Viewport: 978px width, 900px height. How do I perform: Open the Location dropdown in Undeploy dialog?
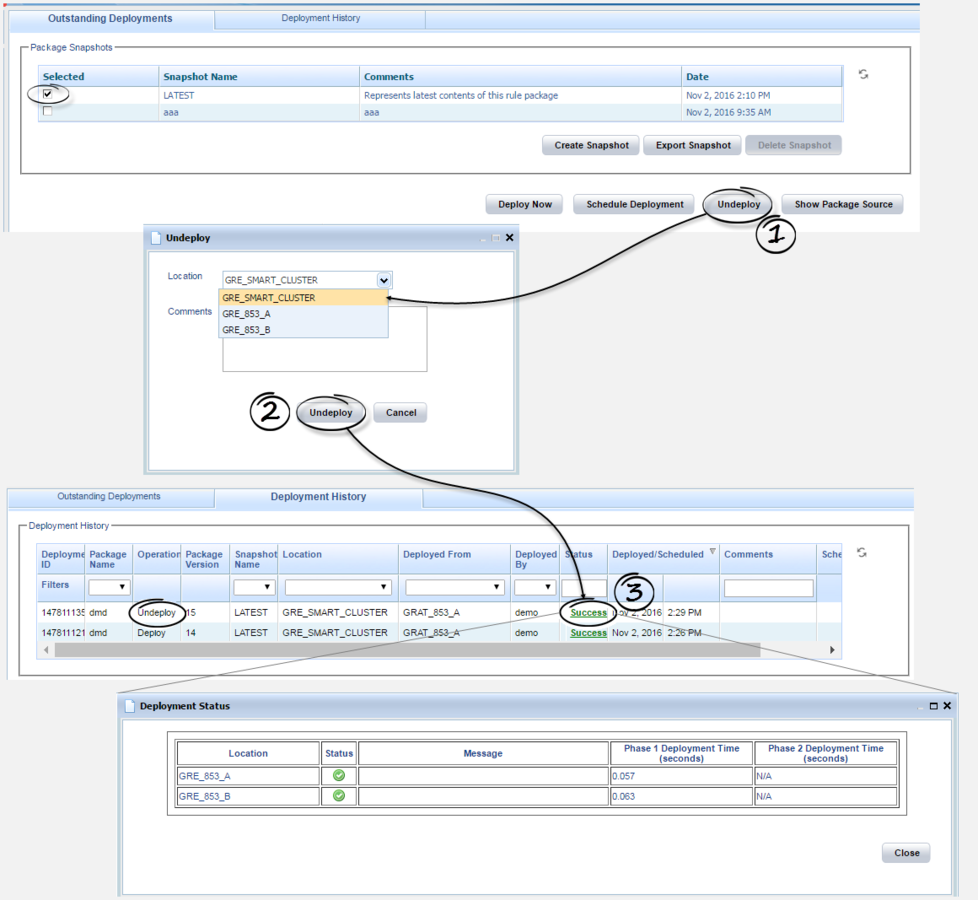[384, 280]
